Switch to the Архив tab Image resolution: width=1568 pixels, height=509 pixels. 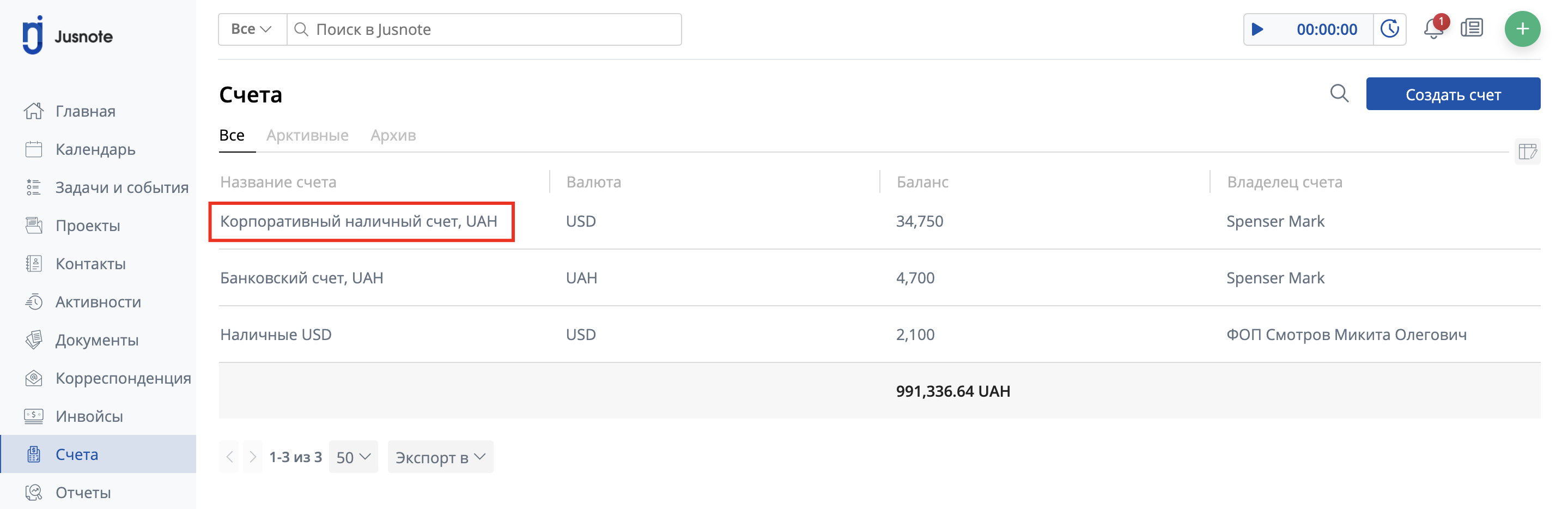coord(393,135)
